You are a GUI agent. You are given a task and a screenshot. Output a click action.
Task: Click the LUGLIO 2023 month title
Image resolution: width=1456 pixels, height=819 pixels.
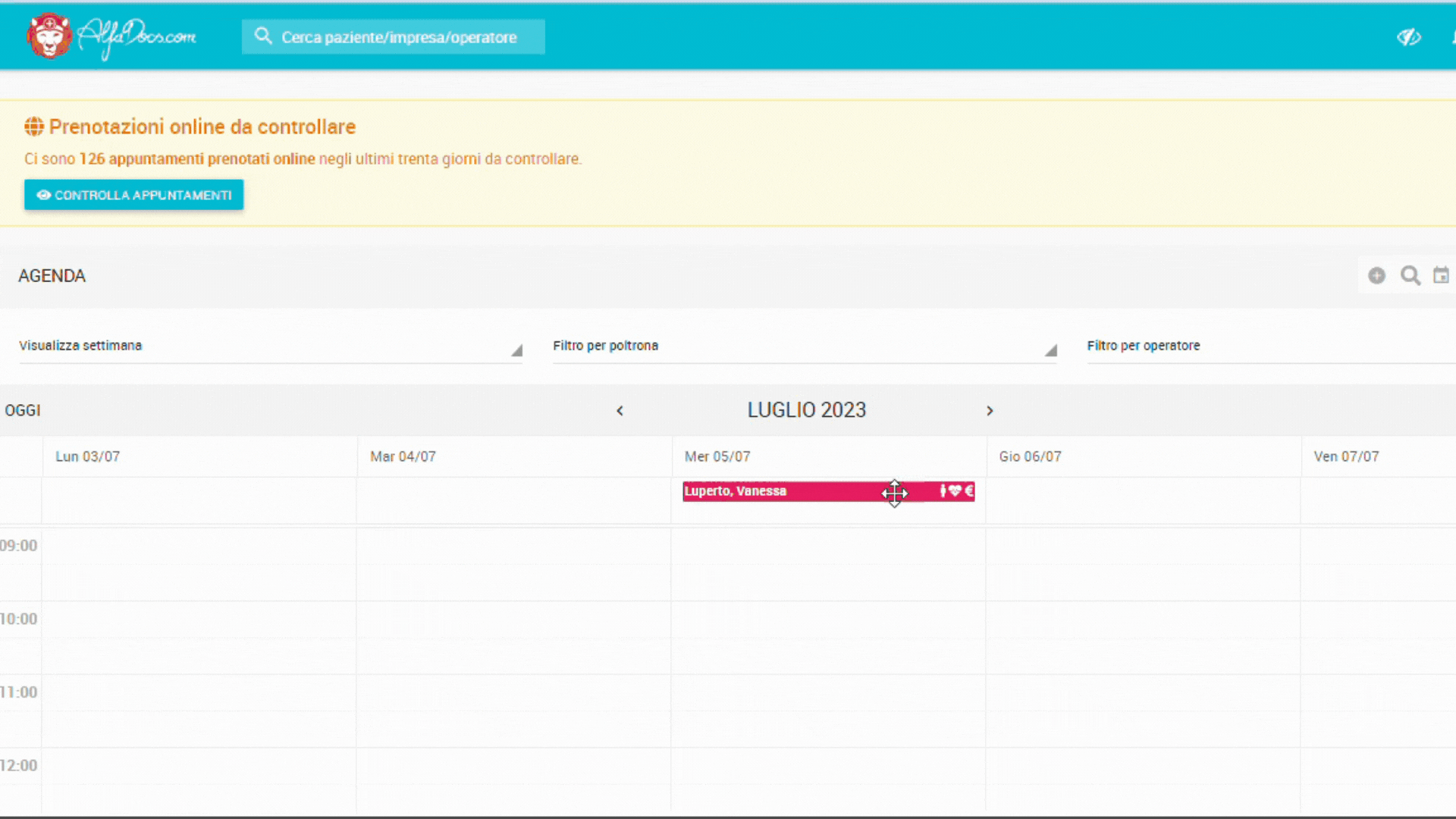806,410
